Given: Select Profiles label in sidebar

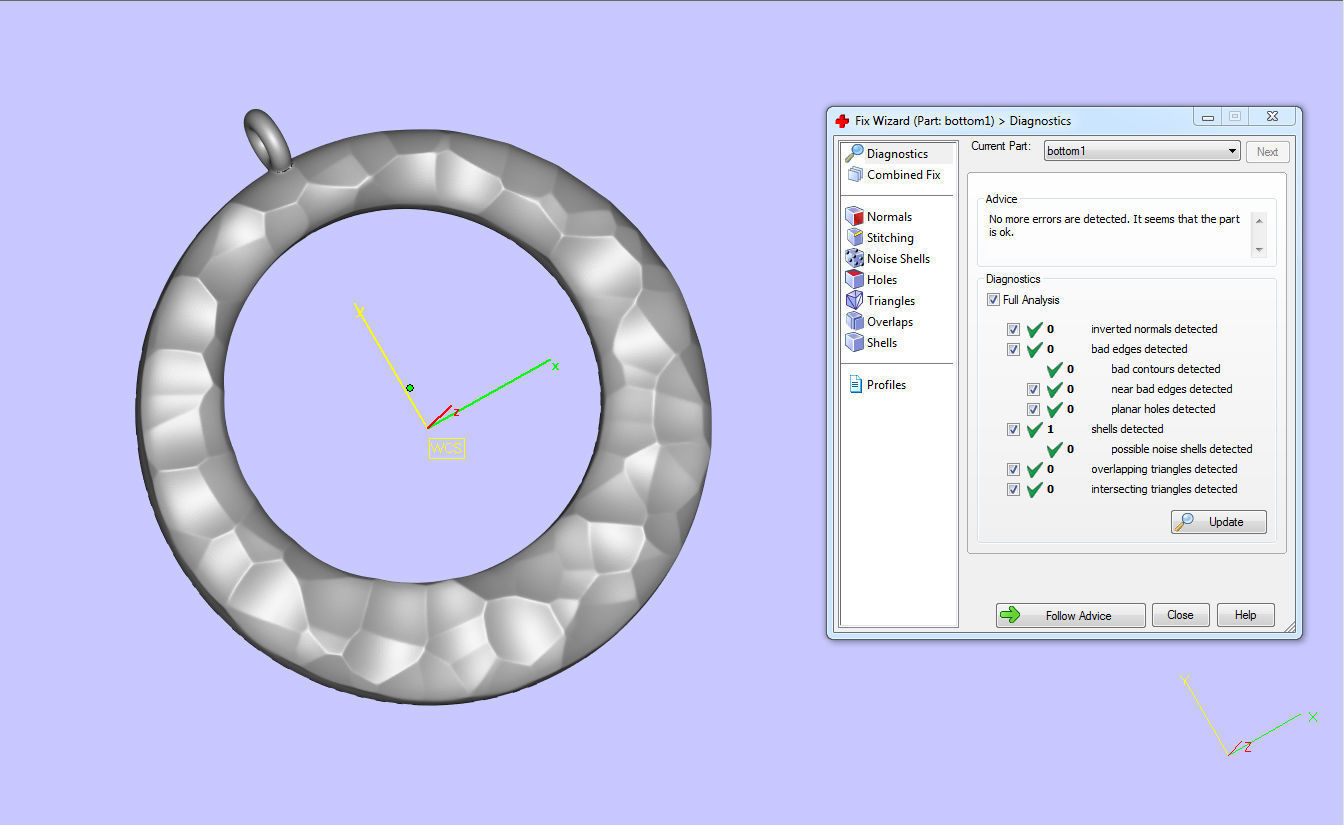Looking at the screenshot, I should [x=886, y=385].
